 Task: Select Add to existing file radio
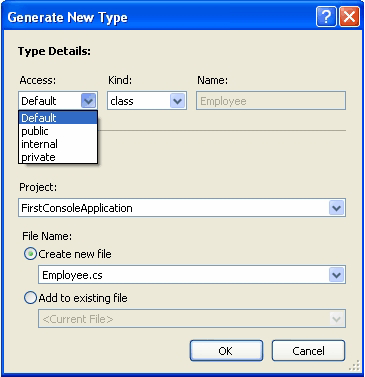pos(30,298)
